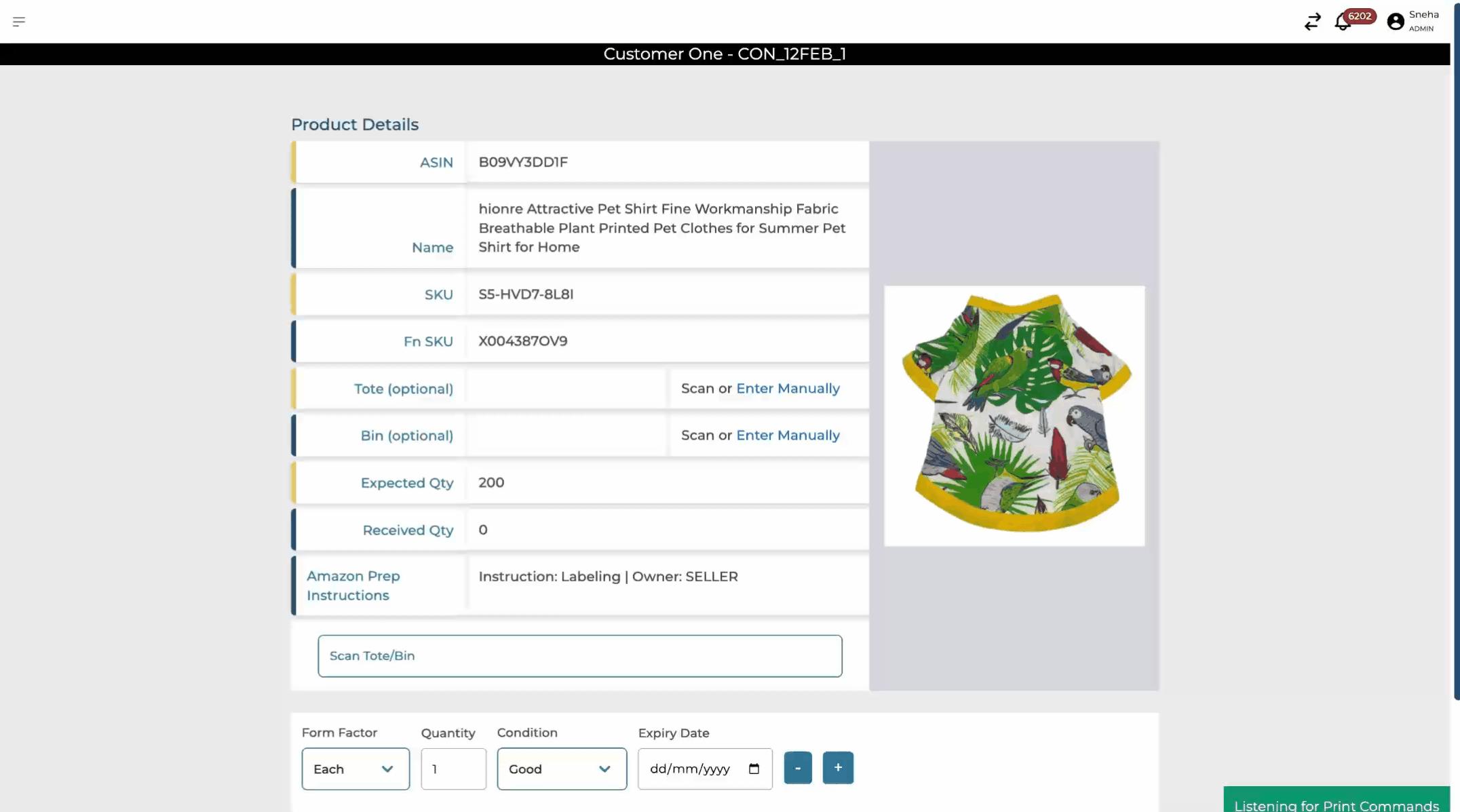The width and height of the screenshot is (1460, 812).
Task: Focus the Scan Tote/Bin input field
Action: pos(580,656)
